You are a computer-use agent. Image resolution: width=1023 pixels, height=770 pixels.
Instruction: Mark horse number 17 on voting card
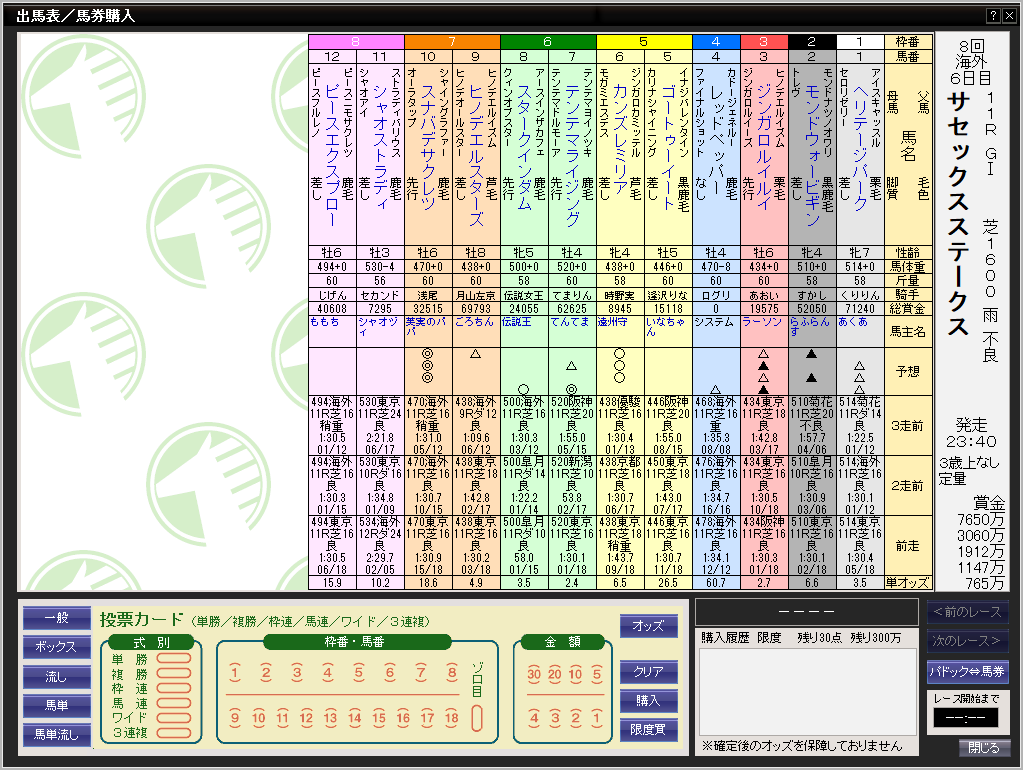427,718
